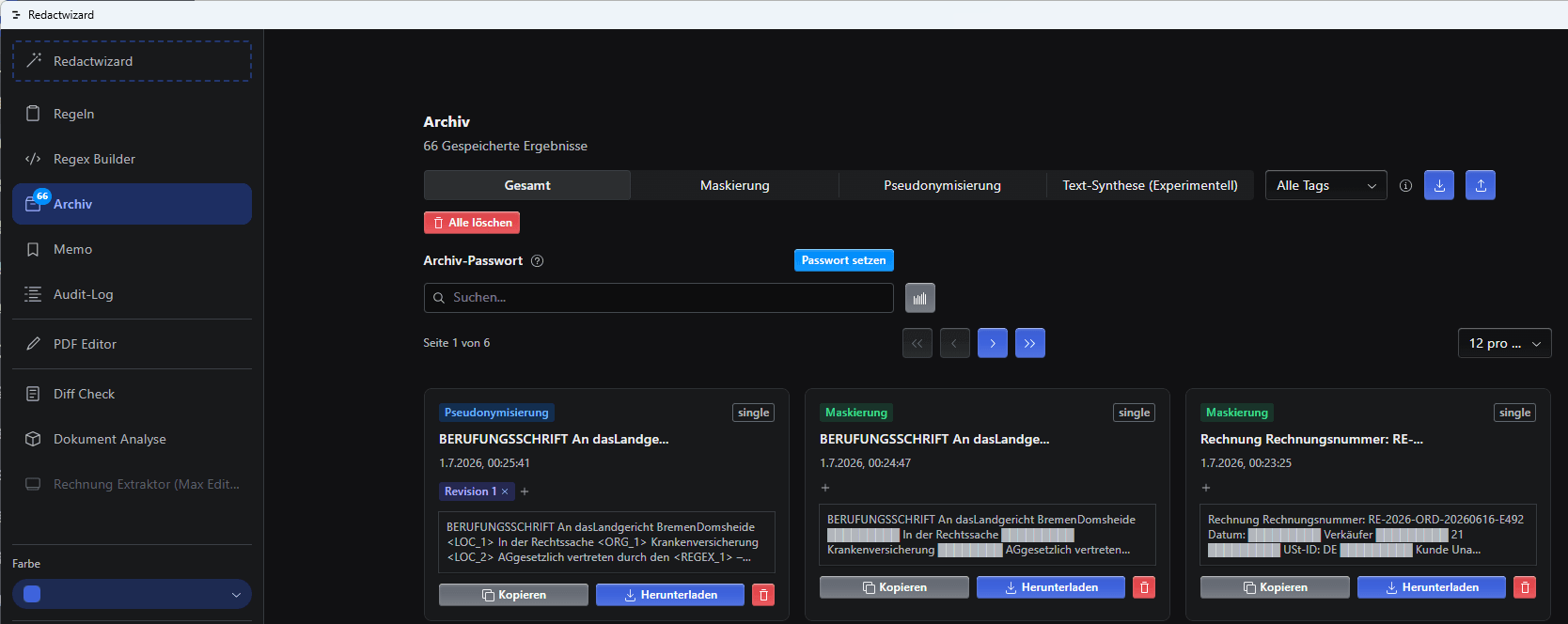Expand the Alle Tags dropdown
Image resolution: width=1568 pixels, height=624 pixels.
tap(1325, 185)
